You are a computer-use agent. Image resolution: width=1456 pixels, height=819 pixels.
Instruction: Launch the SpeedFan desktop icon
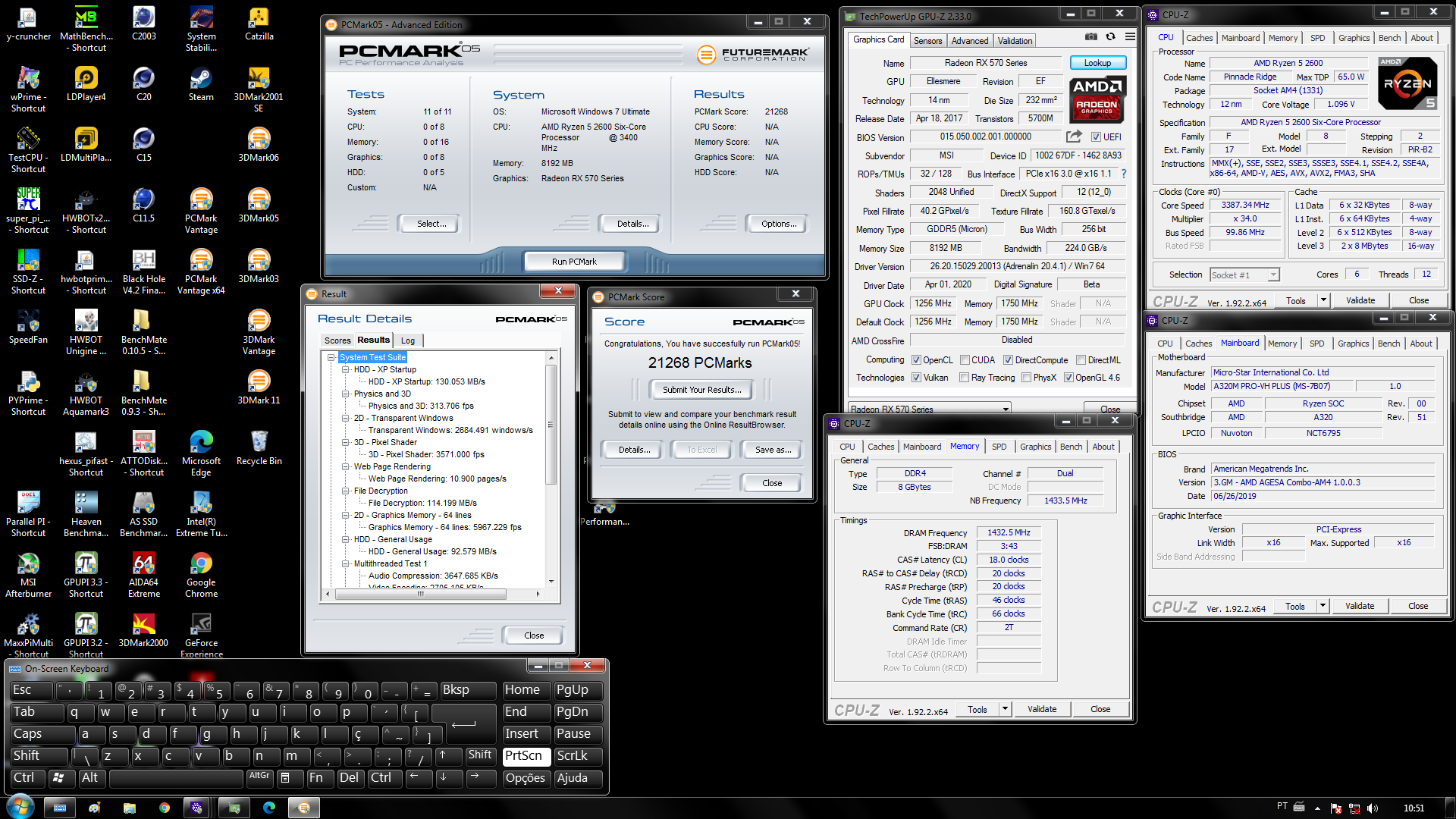(x=28, y=326)
